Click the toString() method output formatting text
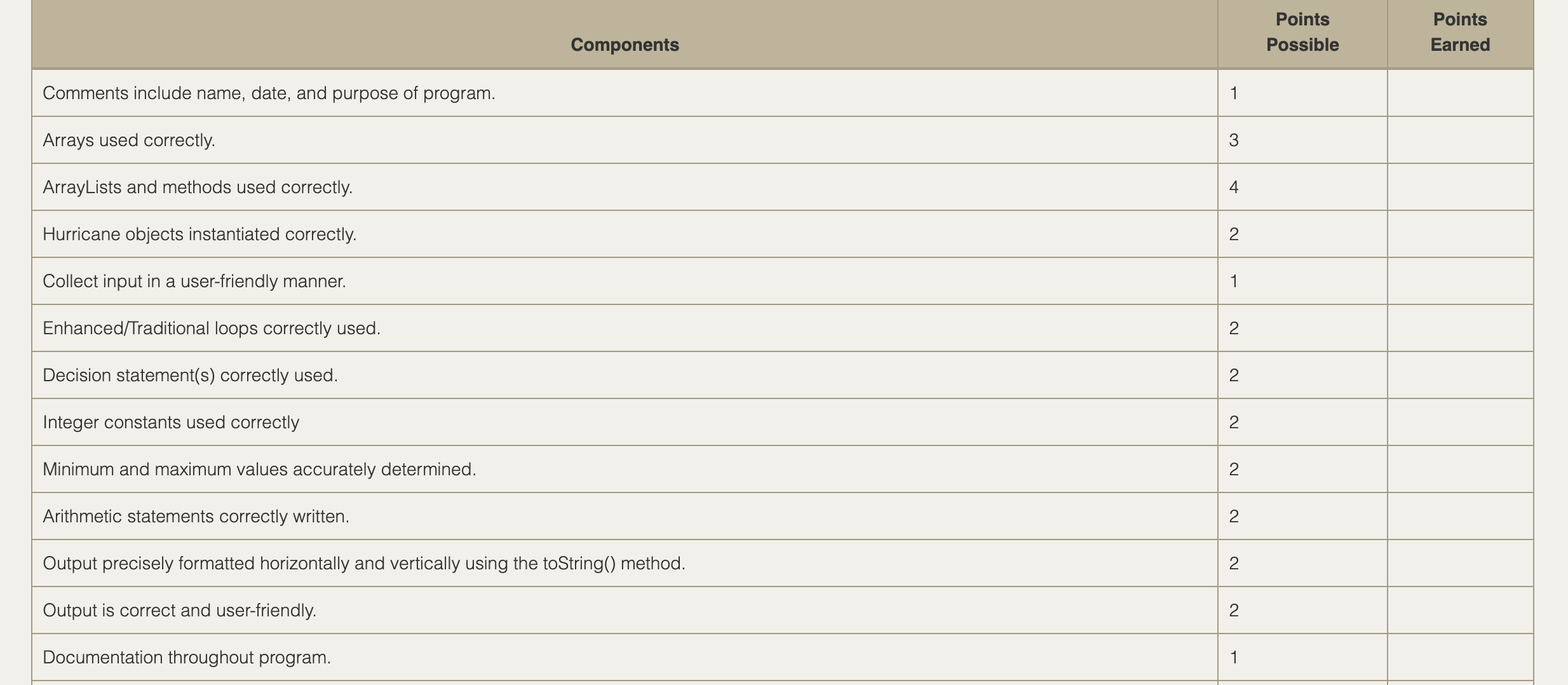Image resolution: width=1568 pixels, height=685 pixels. pos(364,564)
